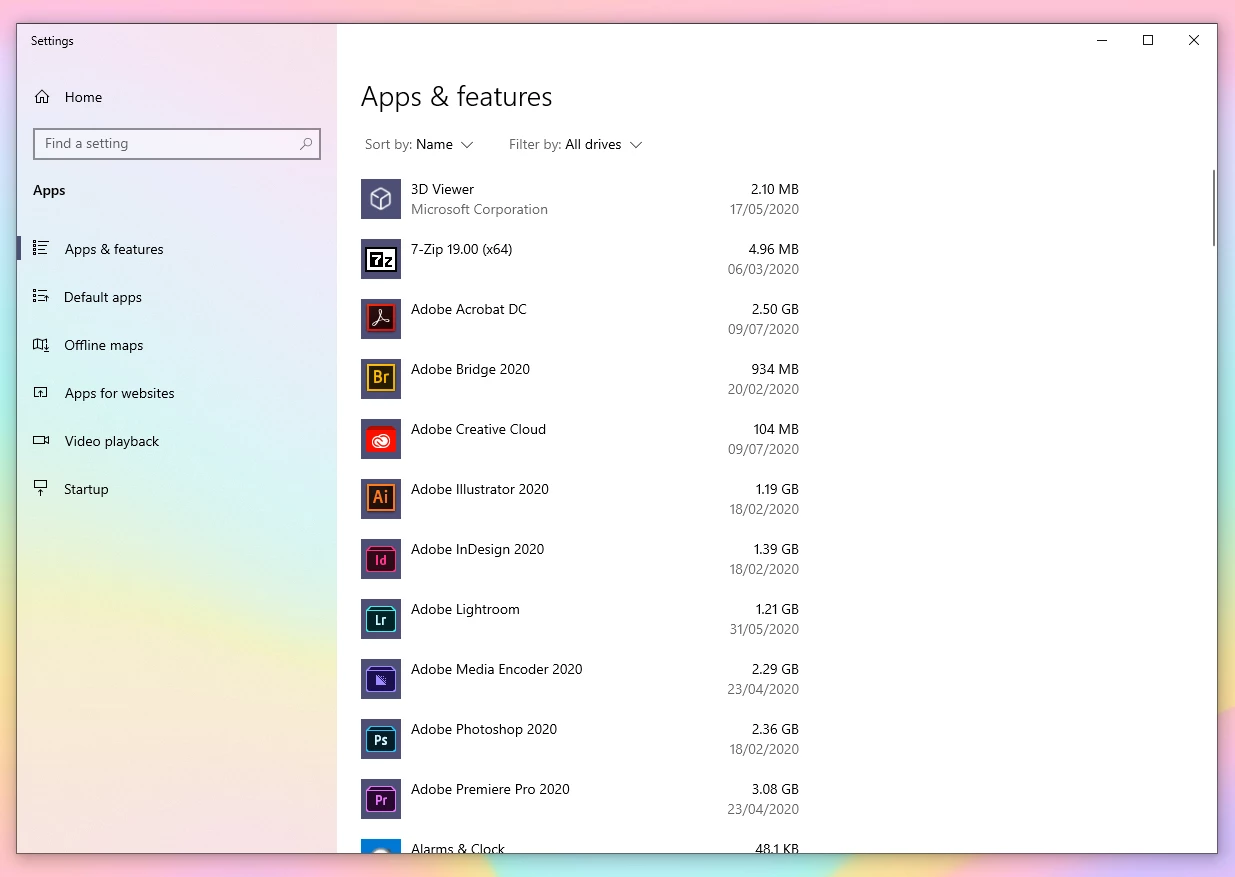Viewport: 1235px width, 877px height.
Task: Select Adobe Illustrator 2020 entry name
Action: click(x=480, y=489)
